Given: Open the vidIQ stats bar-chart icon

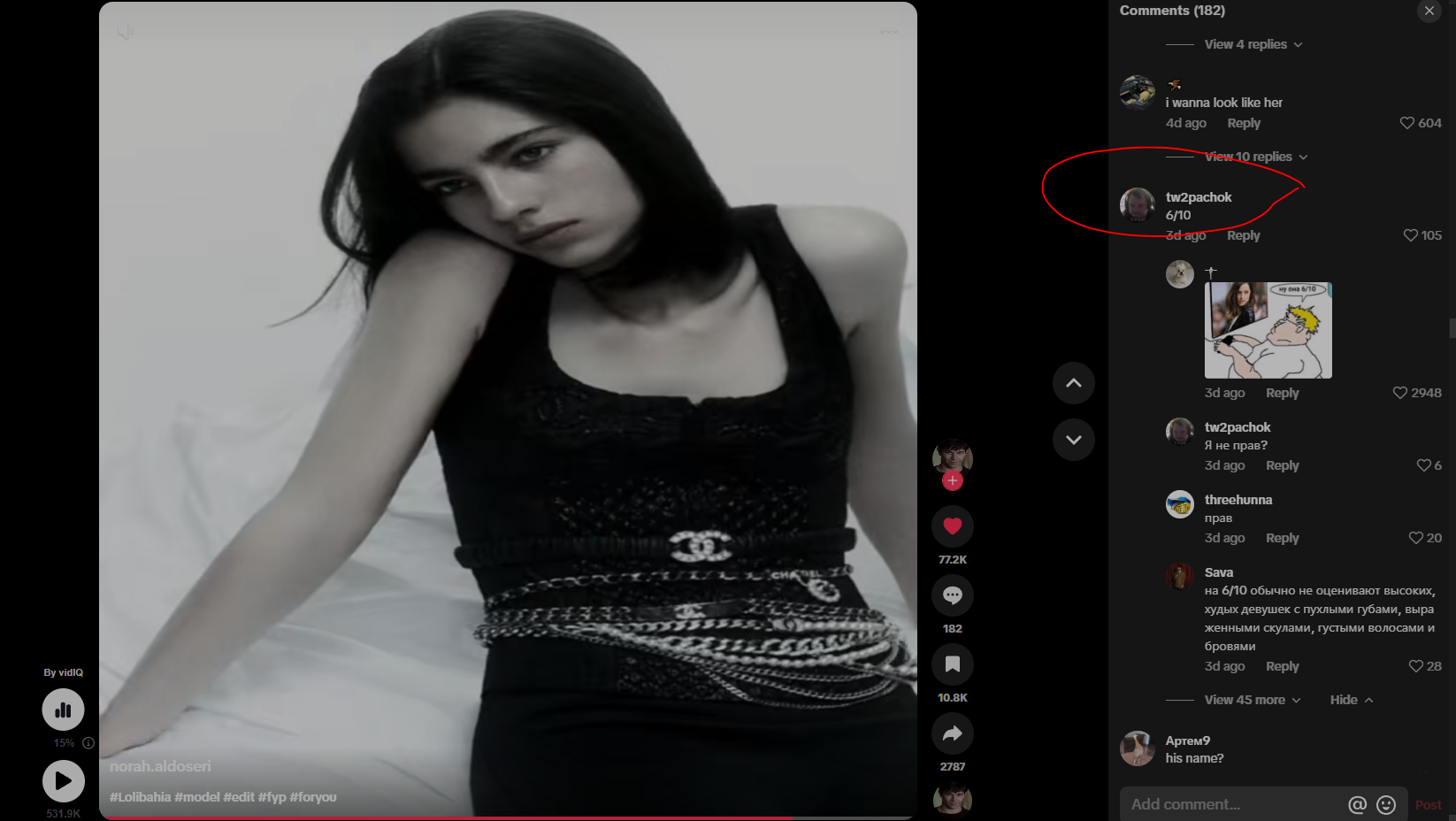Looking at the screenshot, I should pos(63,710).
